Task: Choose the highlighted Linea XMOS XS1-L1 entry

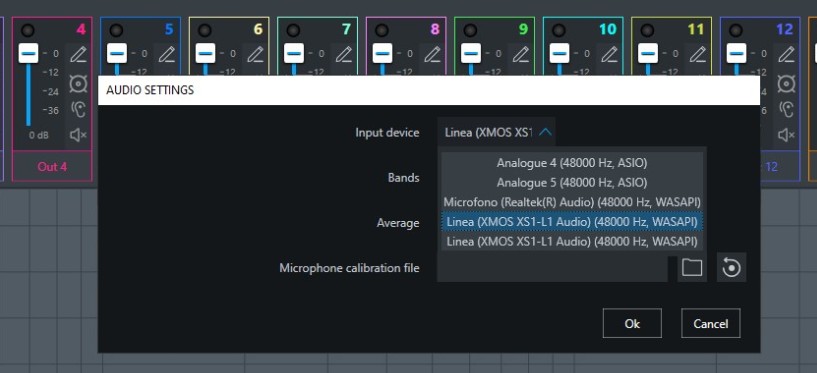Action: [x=572, y=222]
